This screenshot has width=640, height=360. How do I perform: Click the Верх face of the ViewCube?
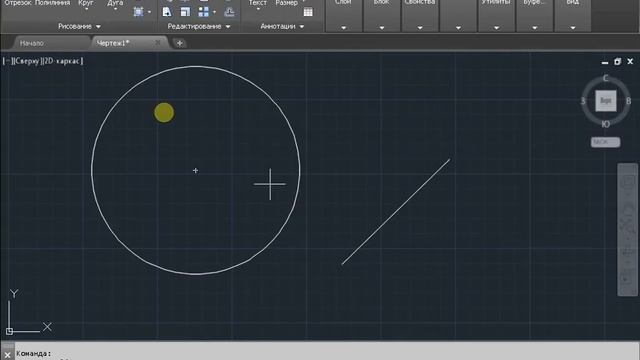click(606, 101)
